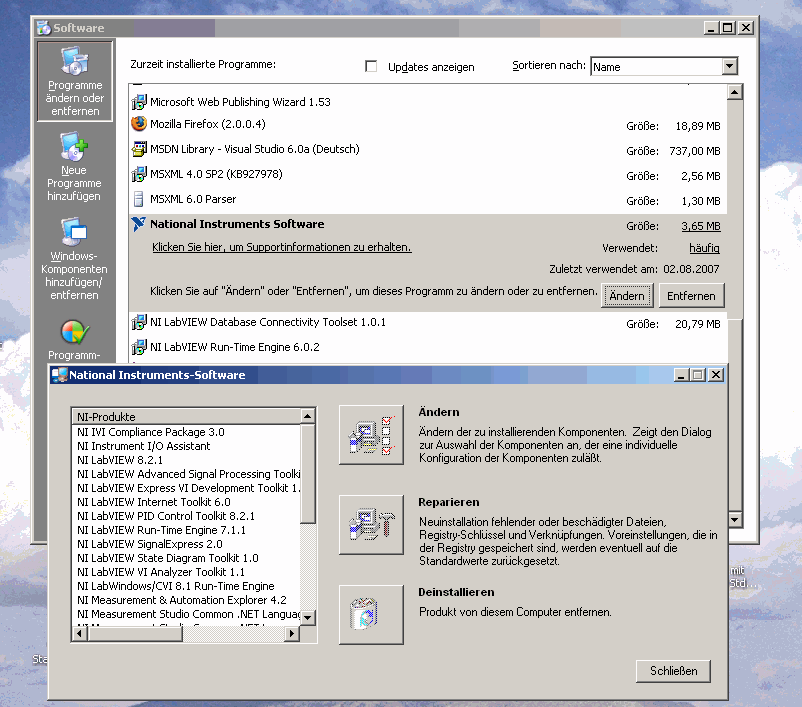Click the Mozilla Firefox program icon
The image size is (802, 707).
[x=139, y=124]
